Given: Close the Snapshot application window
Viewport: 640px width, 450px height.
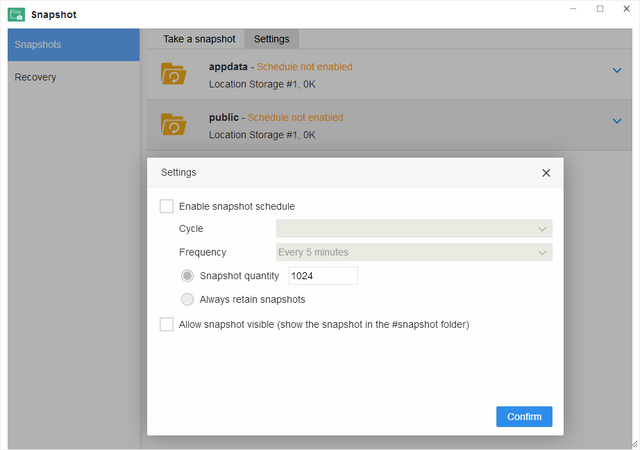Looking at the screenshot, I should click(627, 9).
